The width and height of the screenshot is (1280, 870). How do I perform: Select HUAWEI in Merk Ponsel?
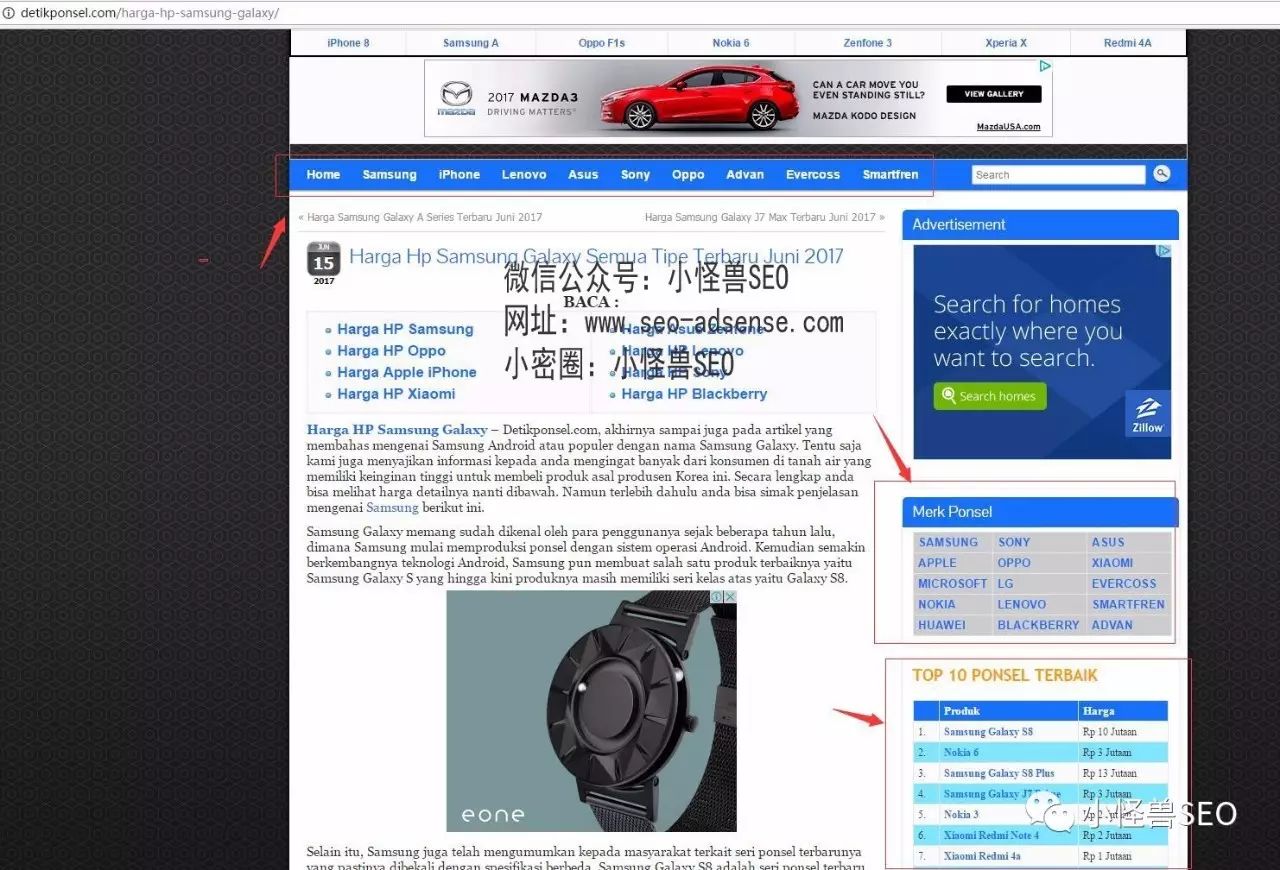(x=942, y=625)
